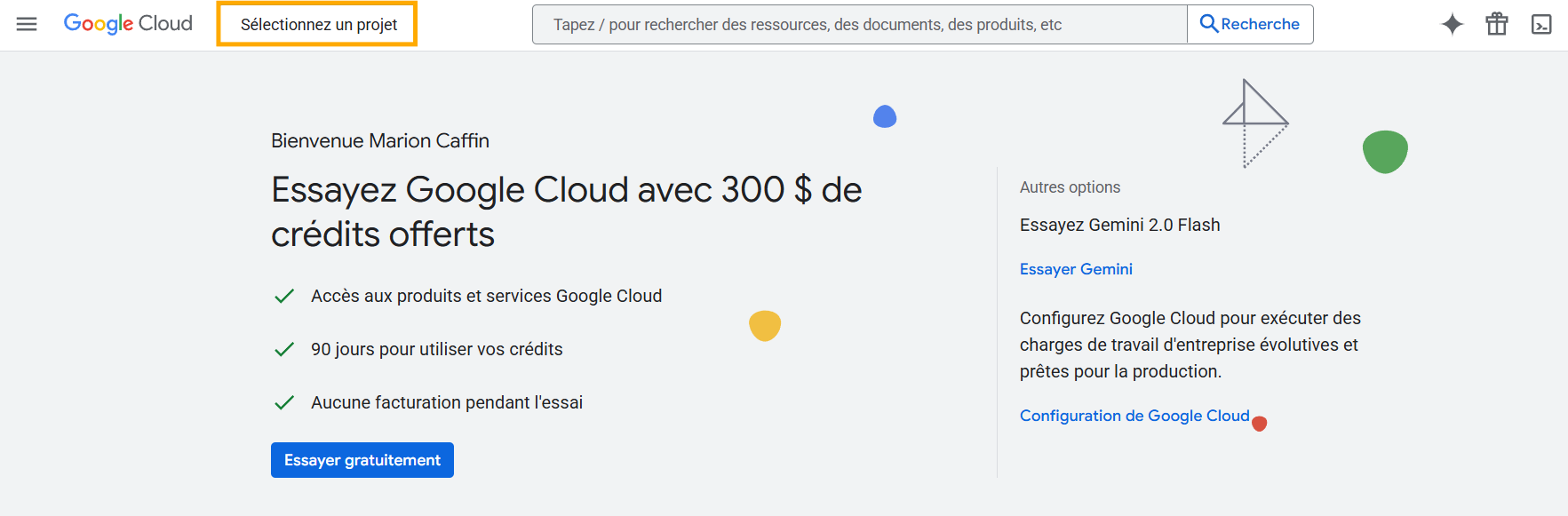Image resolution: width=1568 pixels, height=516 pixels.
Task: Activate Cloud Shell terminal icon
Action: tap(1541, 24)
